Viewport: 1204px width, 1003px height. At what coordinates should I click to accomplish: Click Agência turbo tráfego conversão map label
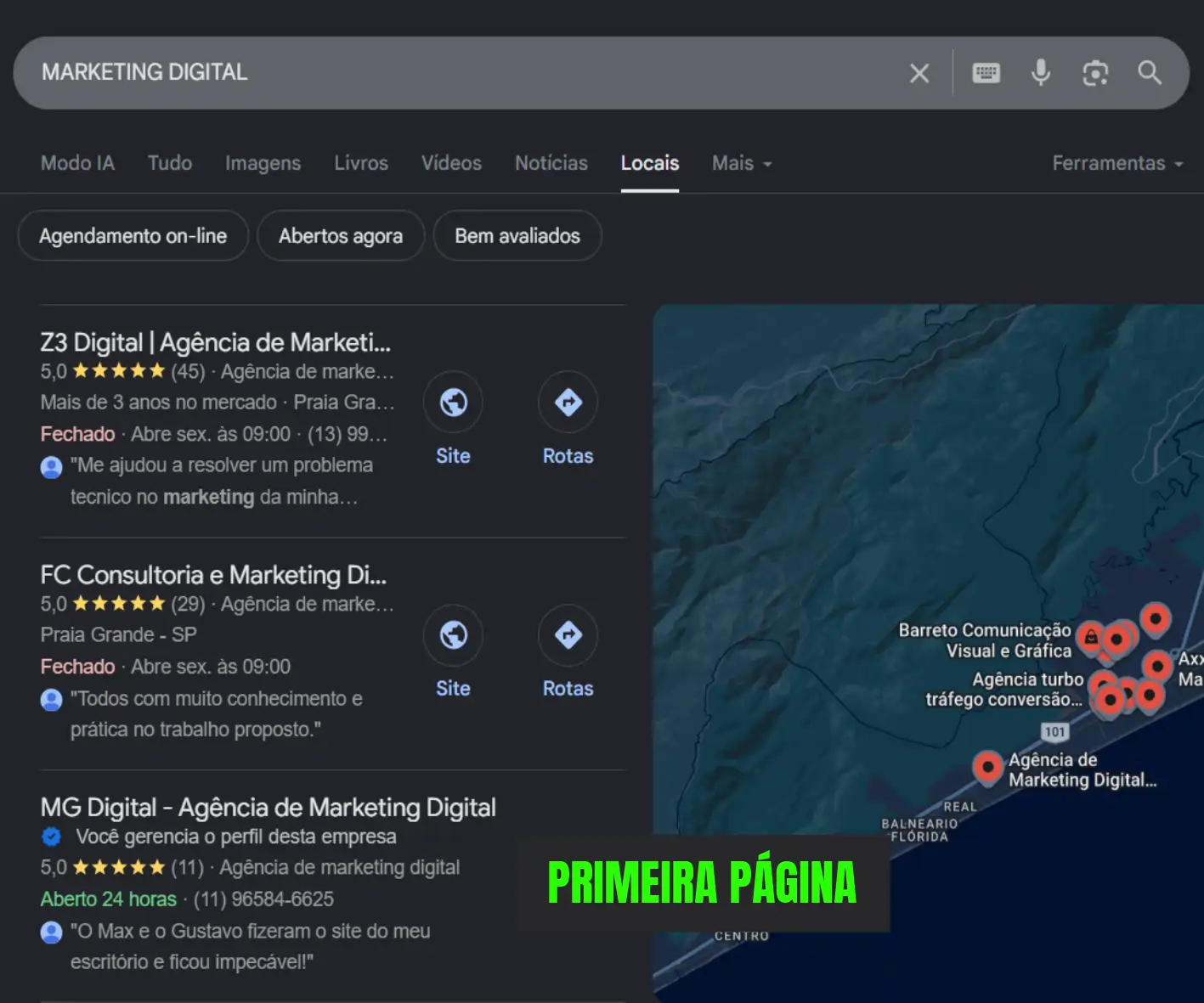(1004, 690)
